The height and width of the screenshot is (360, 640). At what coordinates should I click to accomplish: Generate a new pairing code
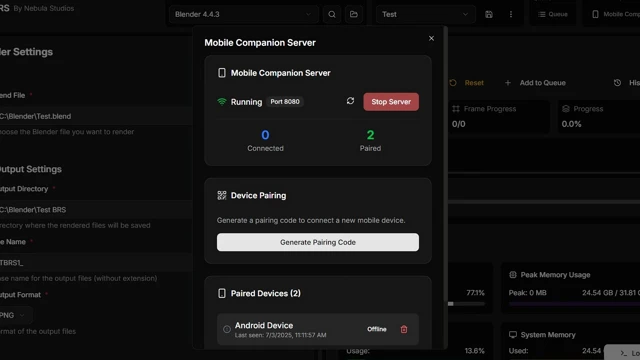click(x=318, y=242)
